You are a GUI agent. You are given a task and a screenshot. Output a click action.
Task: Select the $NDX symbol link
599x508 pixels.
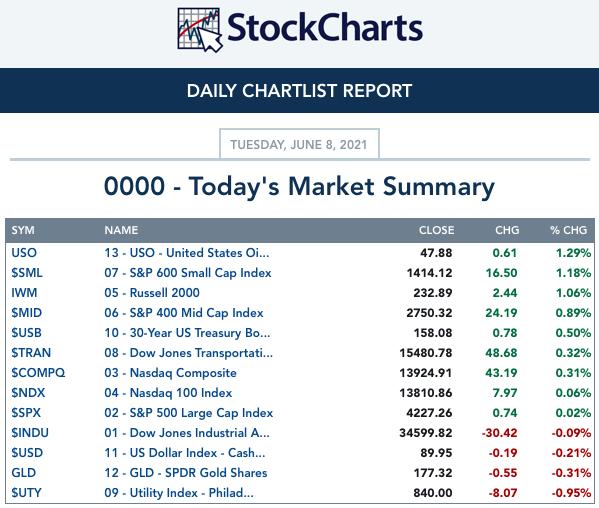click(x=28, y=393)
